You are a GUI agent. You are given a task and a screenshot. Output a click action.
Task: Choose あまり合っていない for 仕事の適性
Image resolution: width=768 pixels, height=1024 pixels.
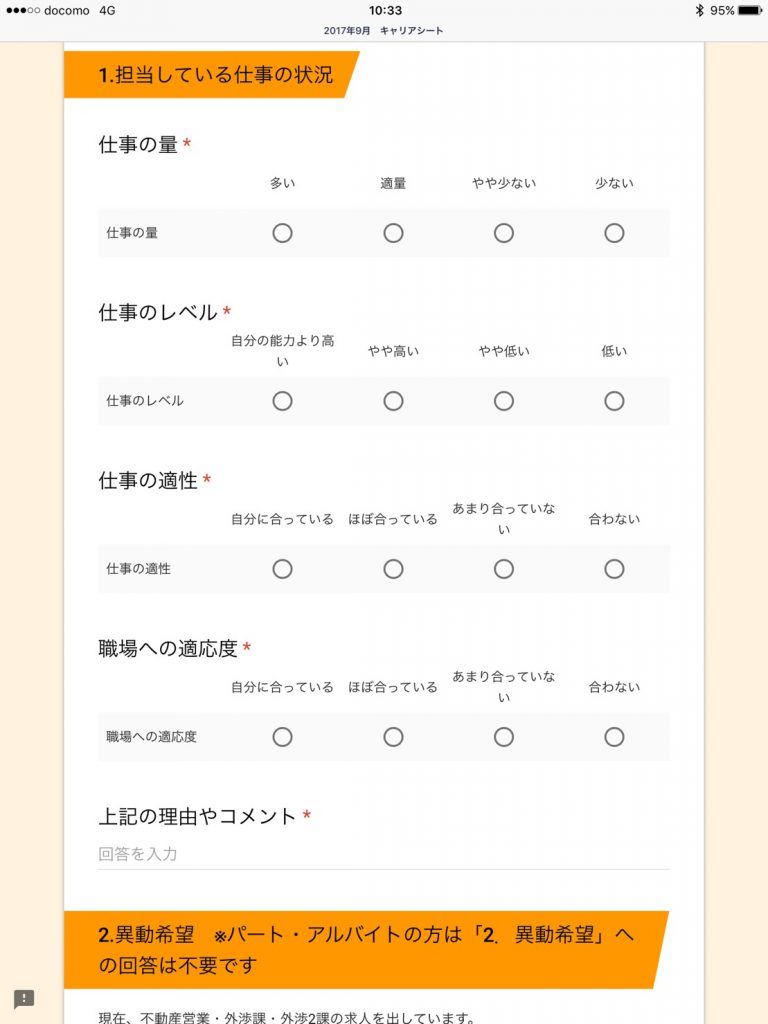(x=504, y=569)
